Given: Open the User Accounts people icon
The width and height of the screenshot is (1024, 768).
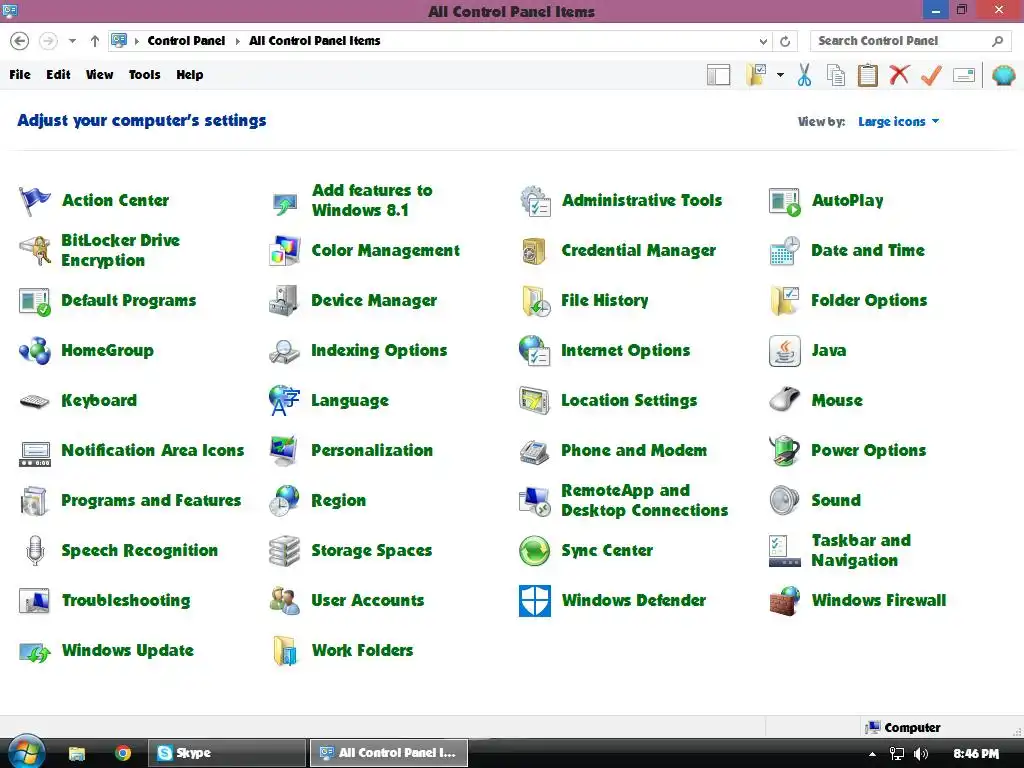Looking at the screenshot, I should tap(285, 601).
